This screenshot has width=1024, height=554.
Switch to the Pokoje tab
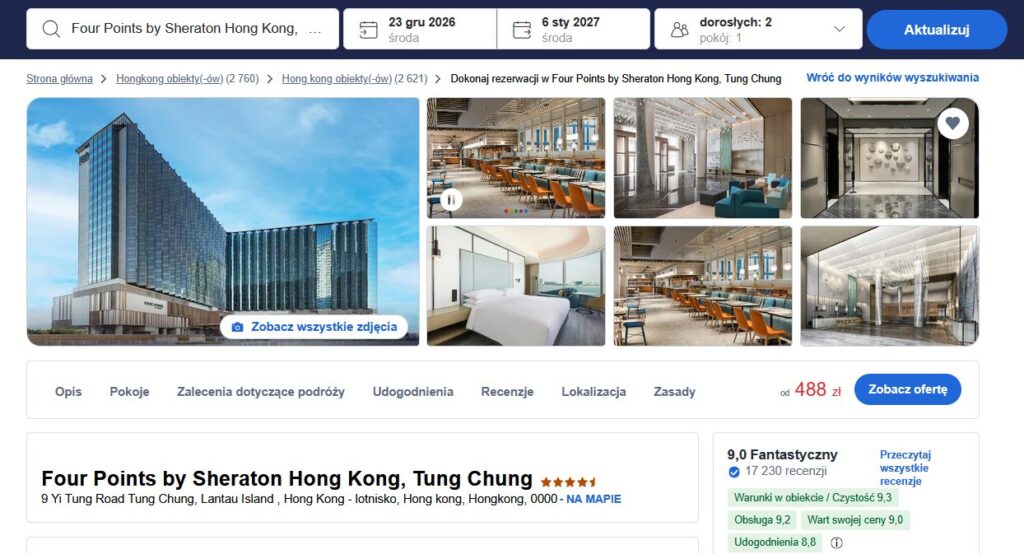pos(129,391)
